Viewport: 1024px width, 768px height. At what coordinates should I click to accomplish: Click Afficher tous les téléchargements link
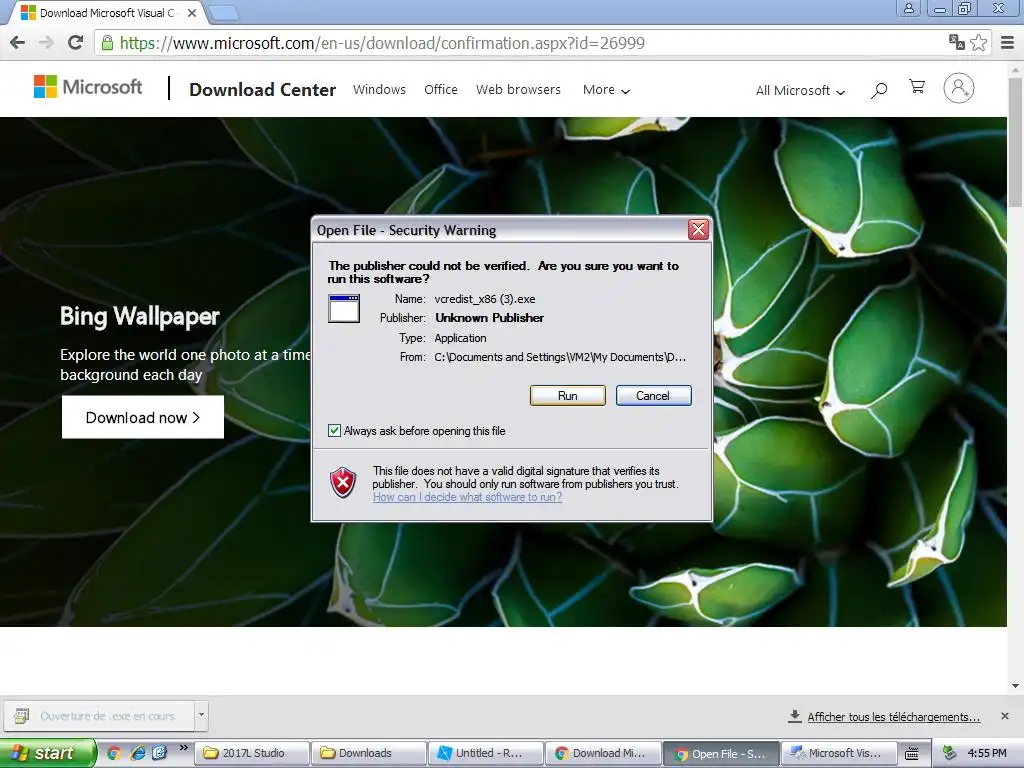pos(893,717)
